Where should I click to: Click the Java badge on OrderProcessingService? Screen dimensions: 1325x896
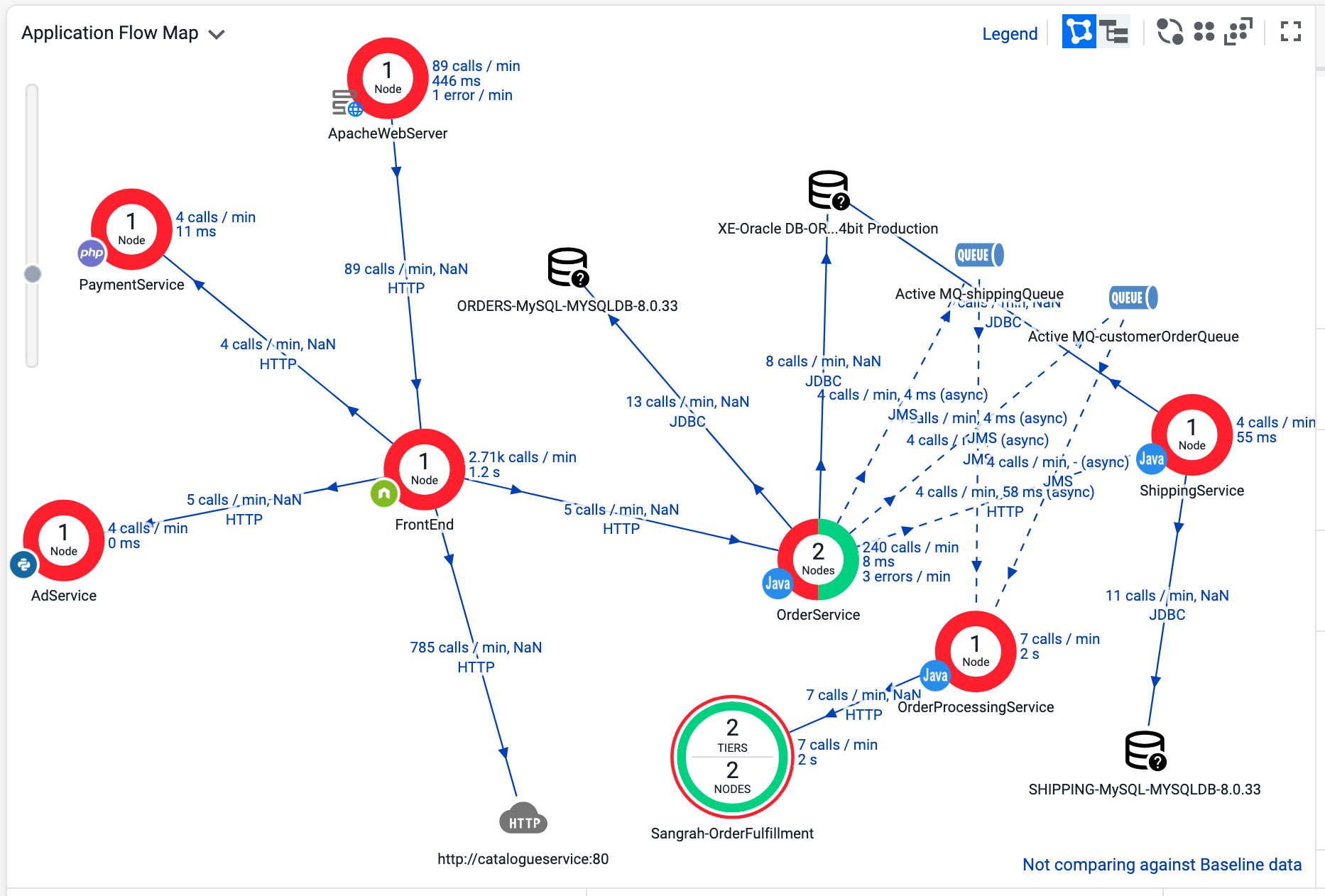(934, 675)
